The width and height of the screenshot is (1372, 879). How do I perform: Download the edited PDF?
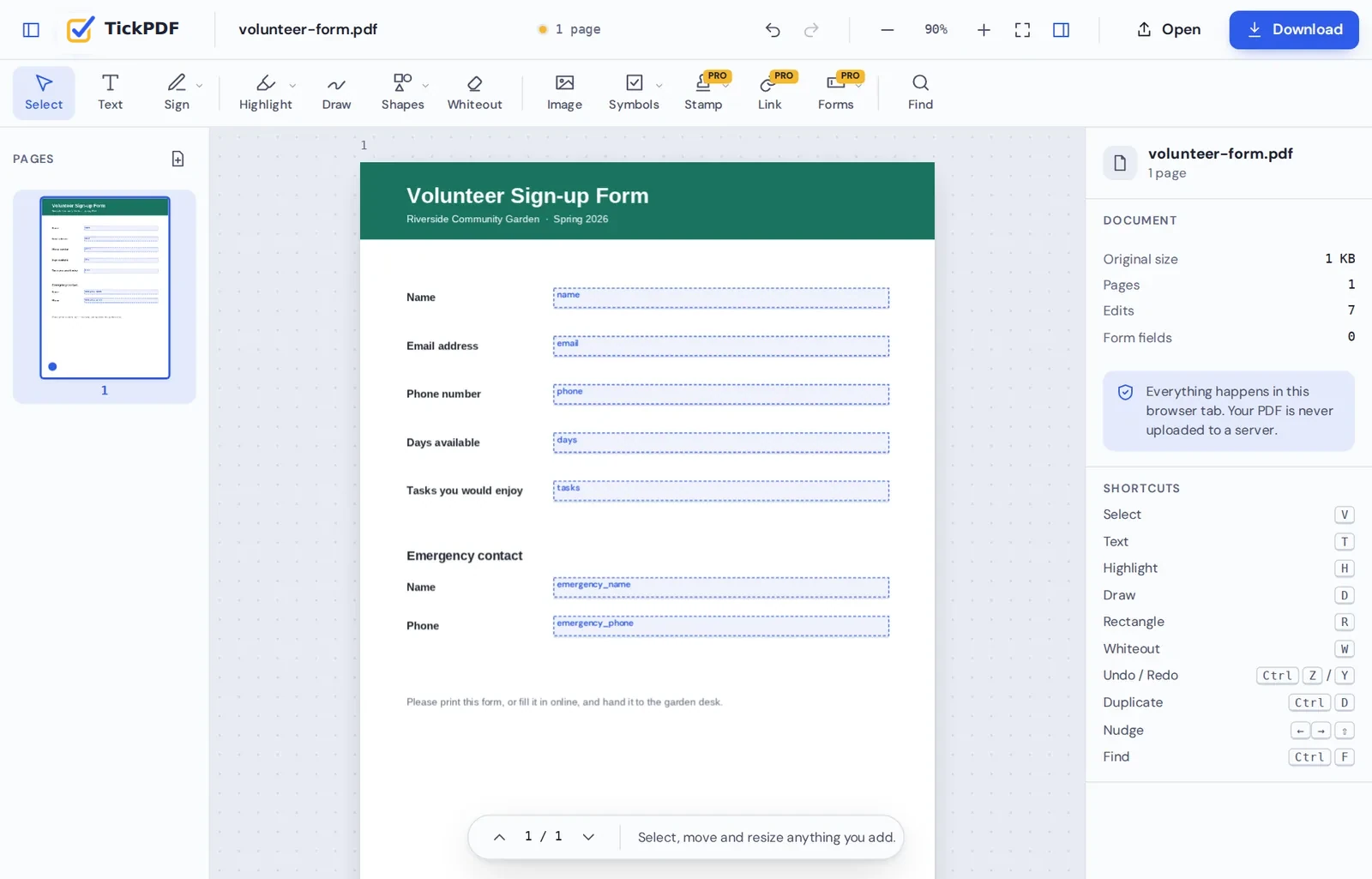point(1294,30)
